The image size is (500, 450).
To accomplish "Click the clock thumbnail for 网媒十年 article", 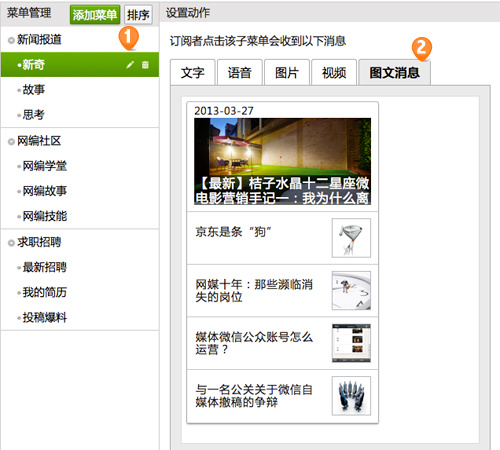I will tap(351, 291).
